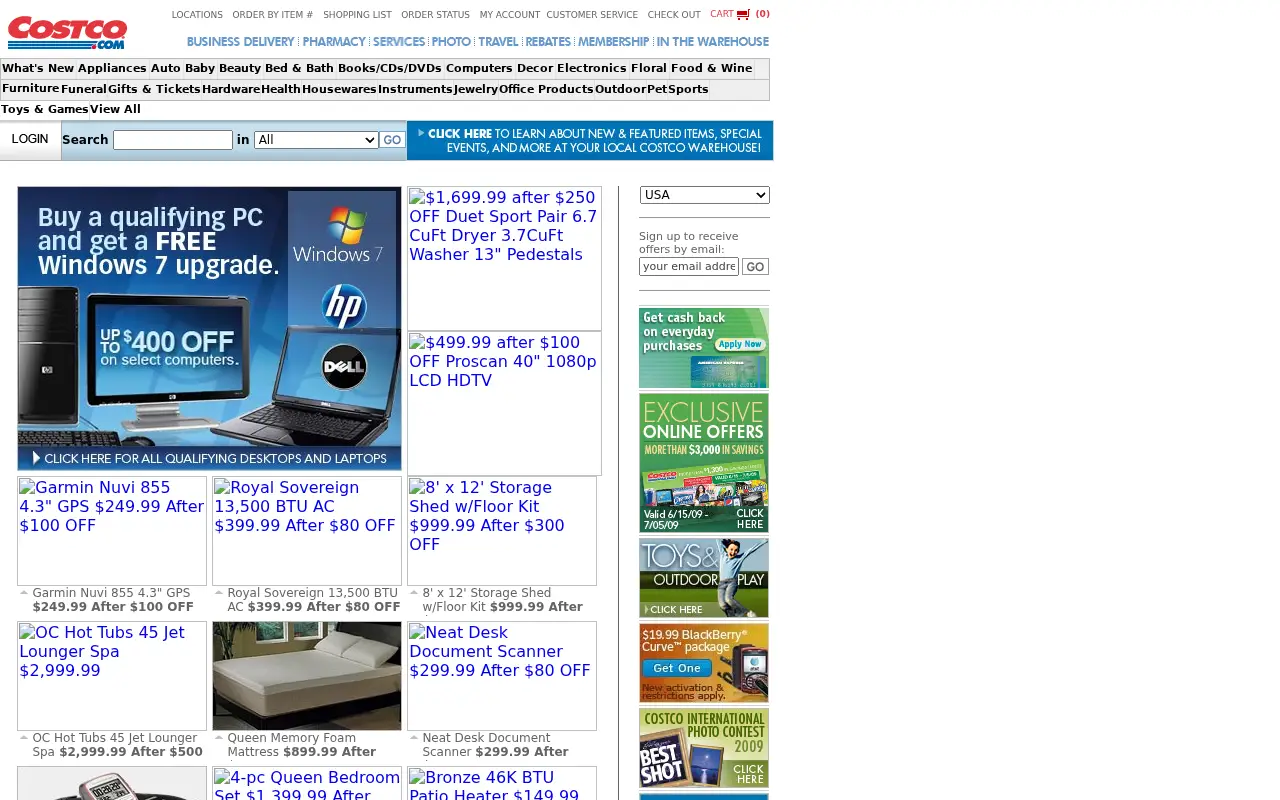Select Toys & Games category

(x=45, y=110)
